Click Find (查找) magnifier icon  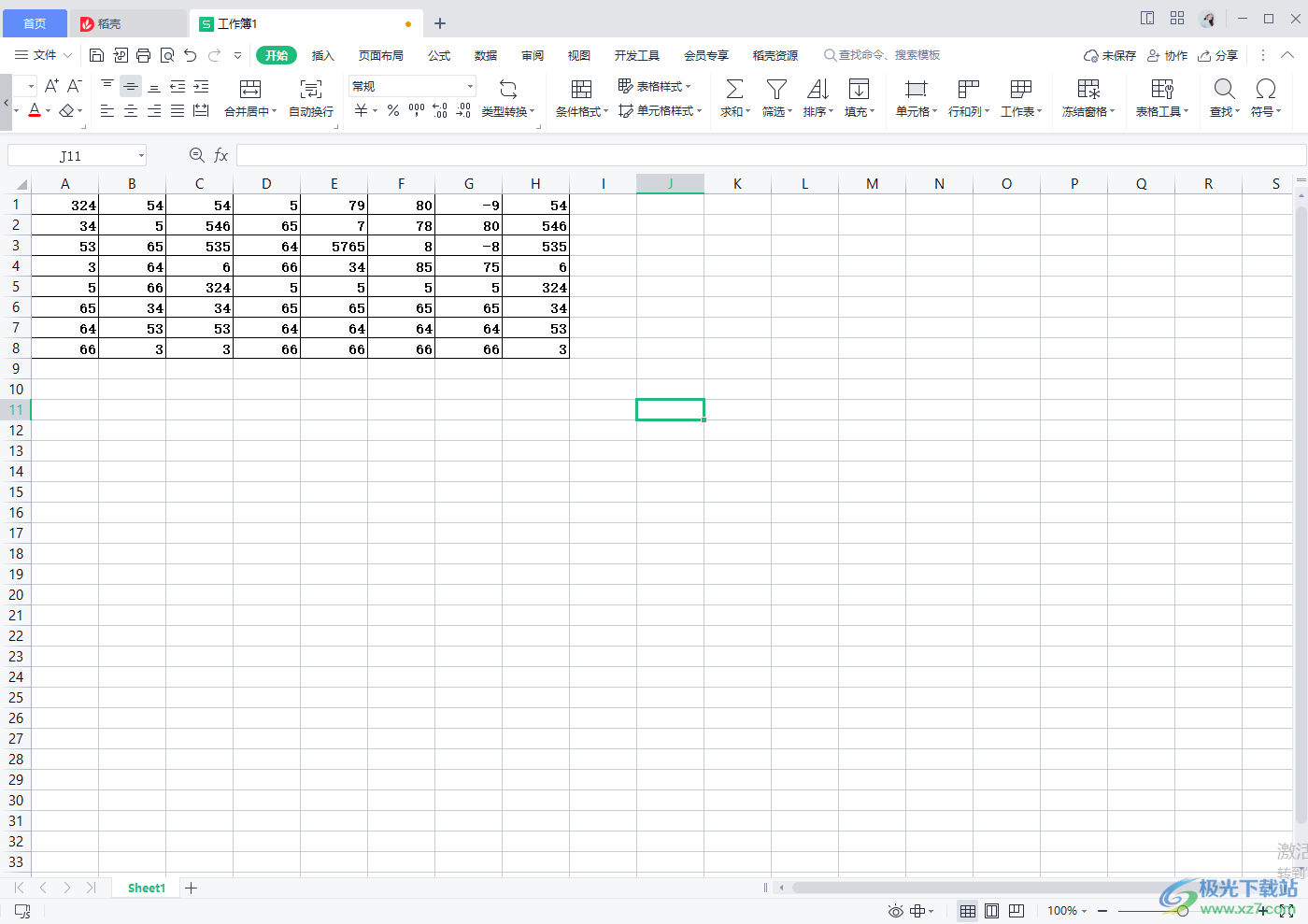1224,89
